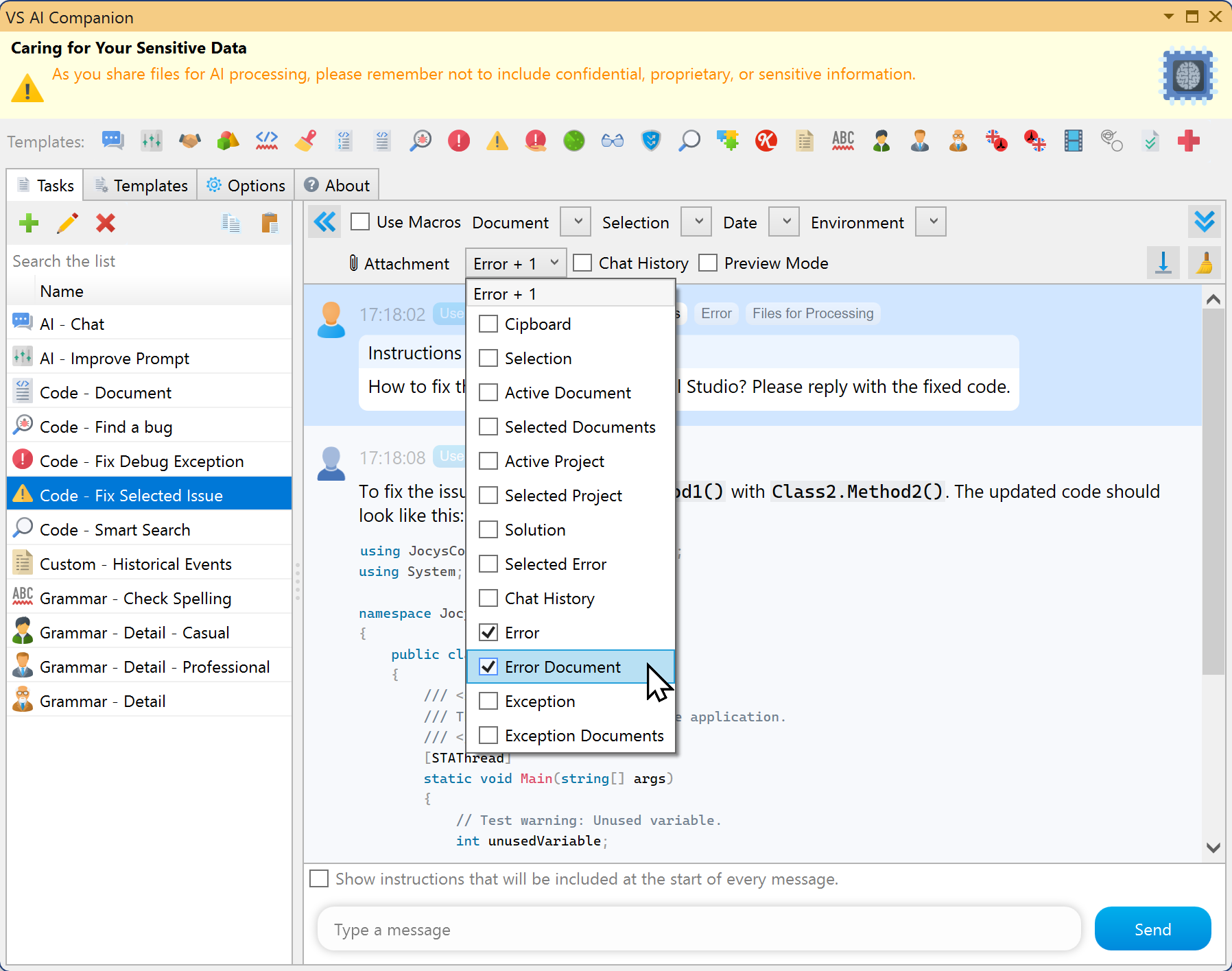Switch to the Templates tab

point(140,184)
